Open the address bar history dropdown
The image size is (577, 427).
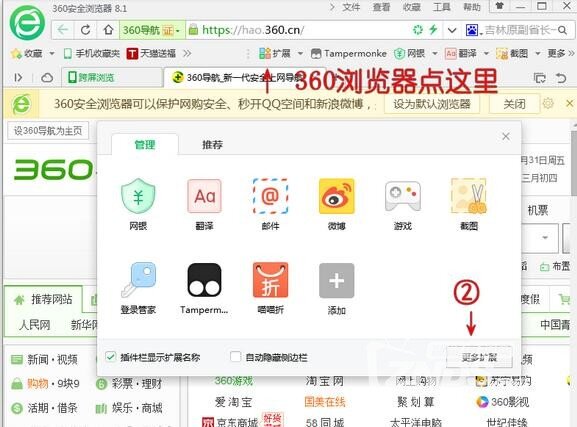[452, 30]
